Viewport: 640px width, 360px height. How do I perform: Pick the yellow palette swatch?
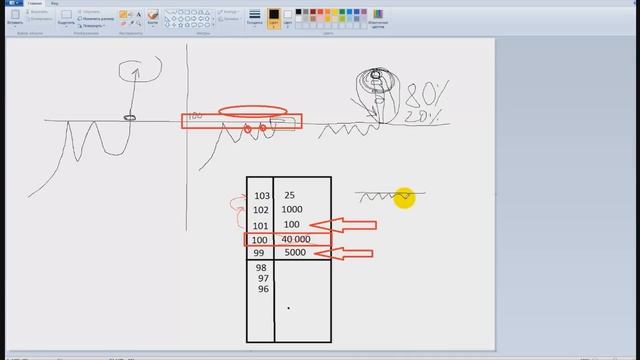click(x=335, y=11)
